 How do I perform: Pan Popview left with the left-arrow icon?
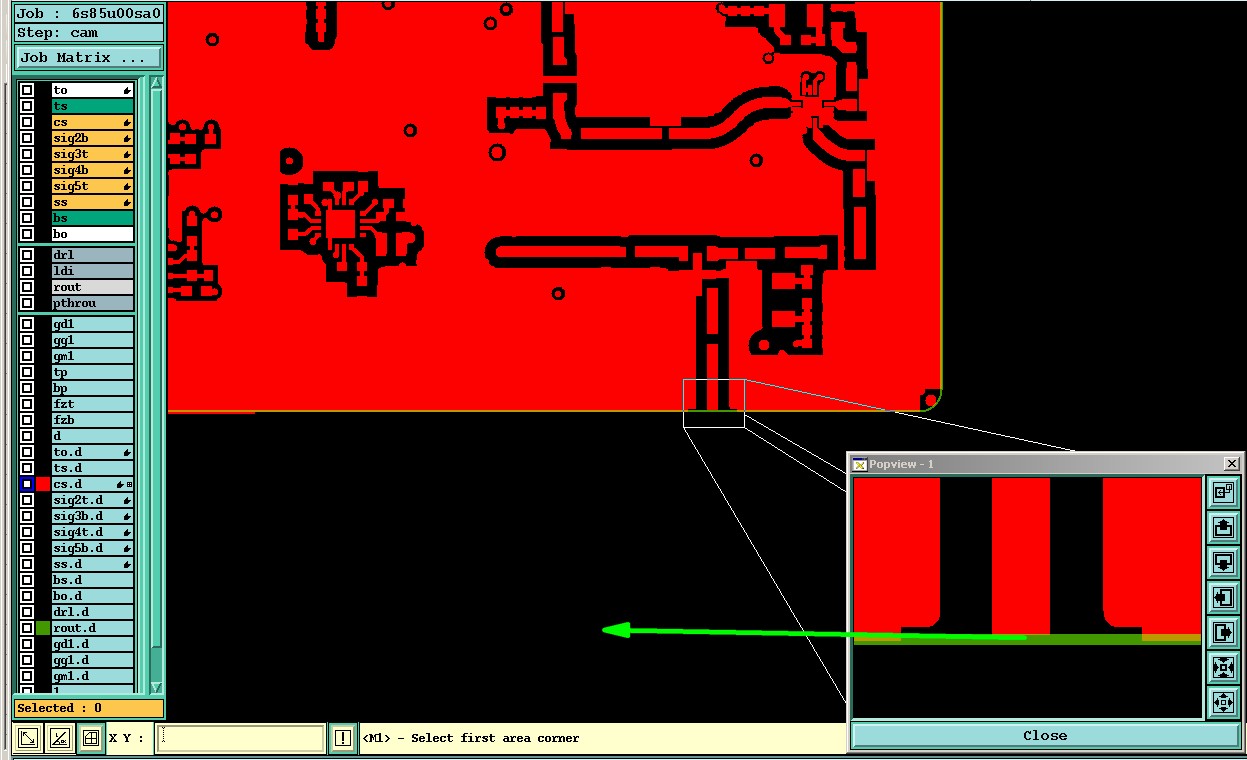1221,597
